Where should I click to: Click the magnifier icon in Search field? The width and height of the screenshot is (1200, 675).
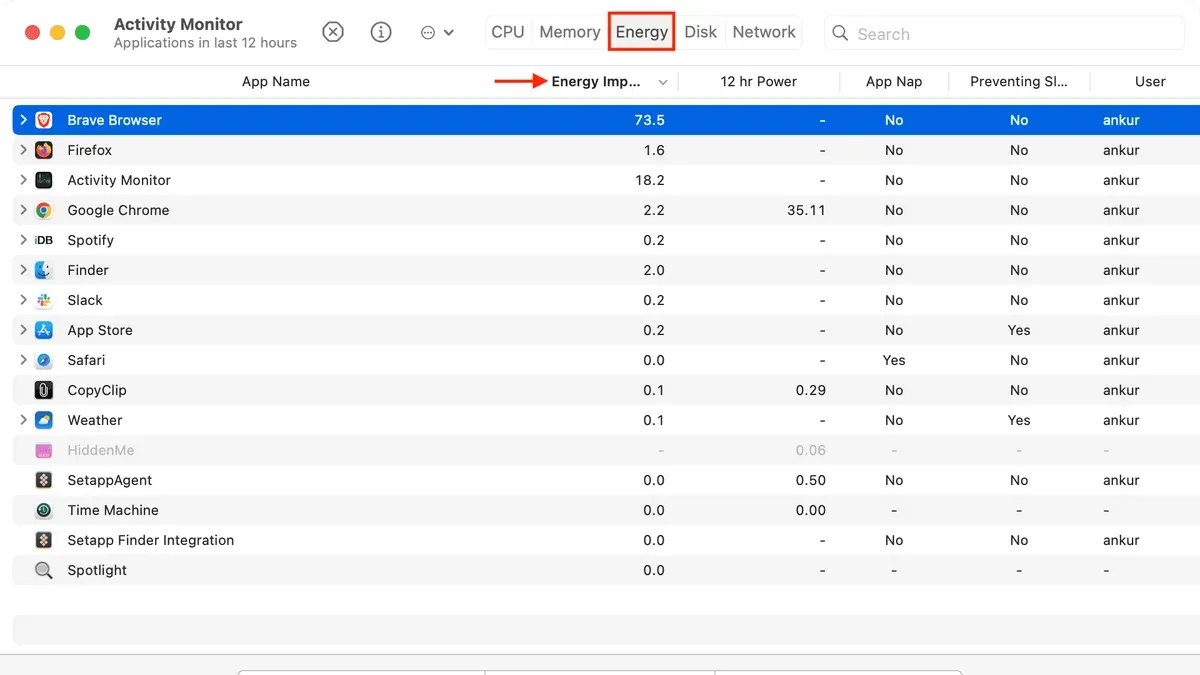841,33
